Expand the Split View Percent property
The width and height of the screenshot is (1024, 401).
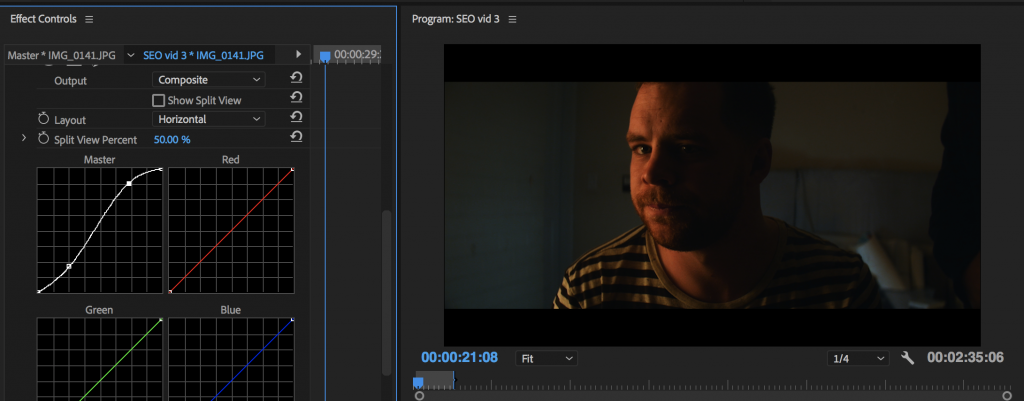(x=24, y=138)
